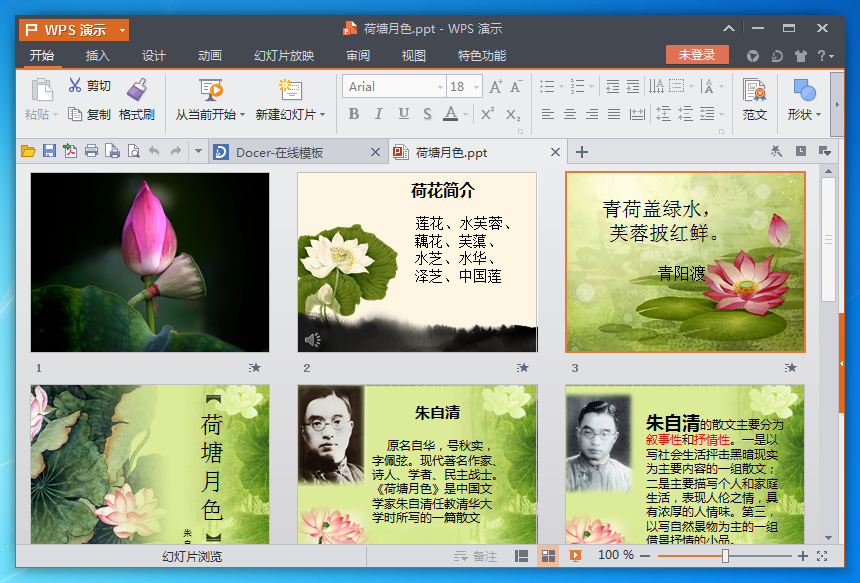The image size is (860, 583).
Task: Cut selection with scissors icon
Action: (x=75, y=85)
